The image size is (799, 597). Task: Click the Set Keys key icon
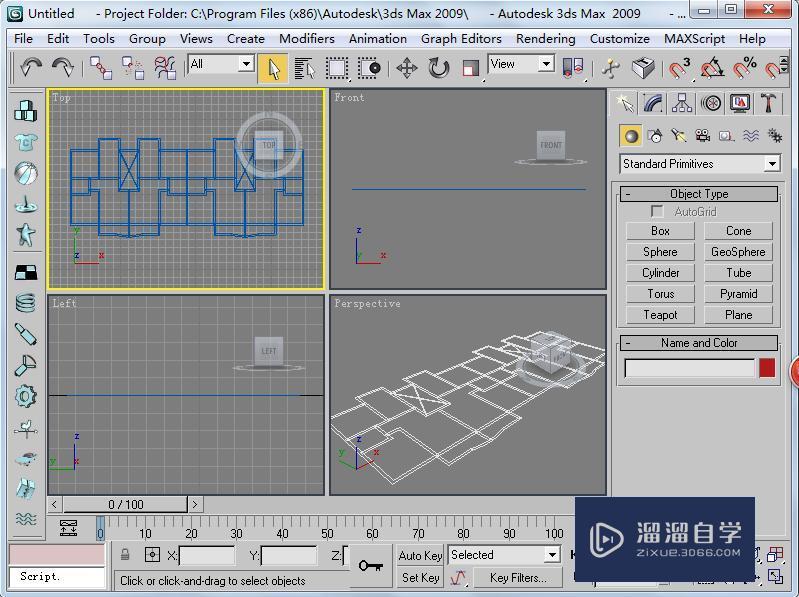point(370,565)
